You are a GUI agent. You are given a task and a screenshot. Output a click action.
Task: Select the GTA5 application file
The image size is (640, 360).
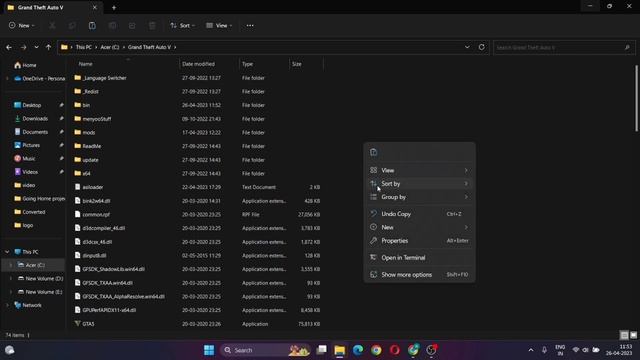tap(88, 324)
